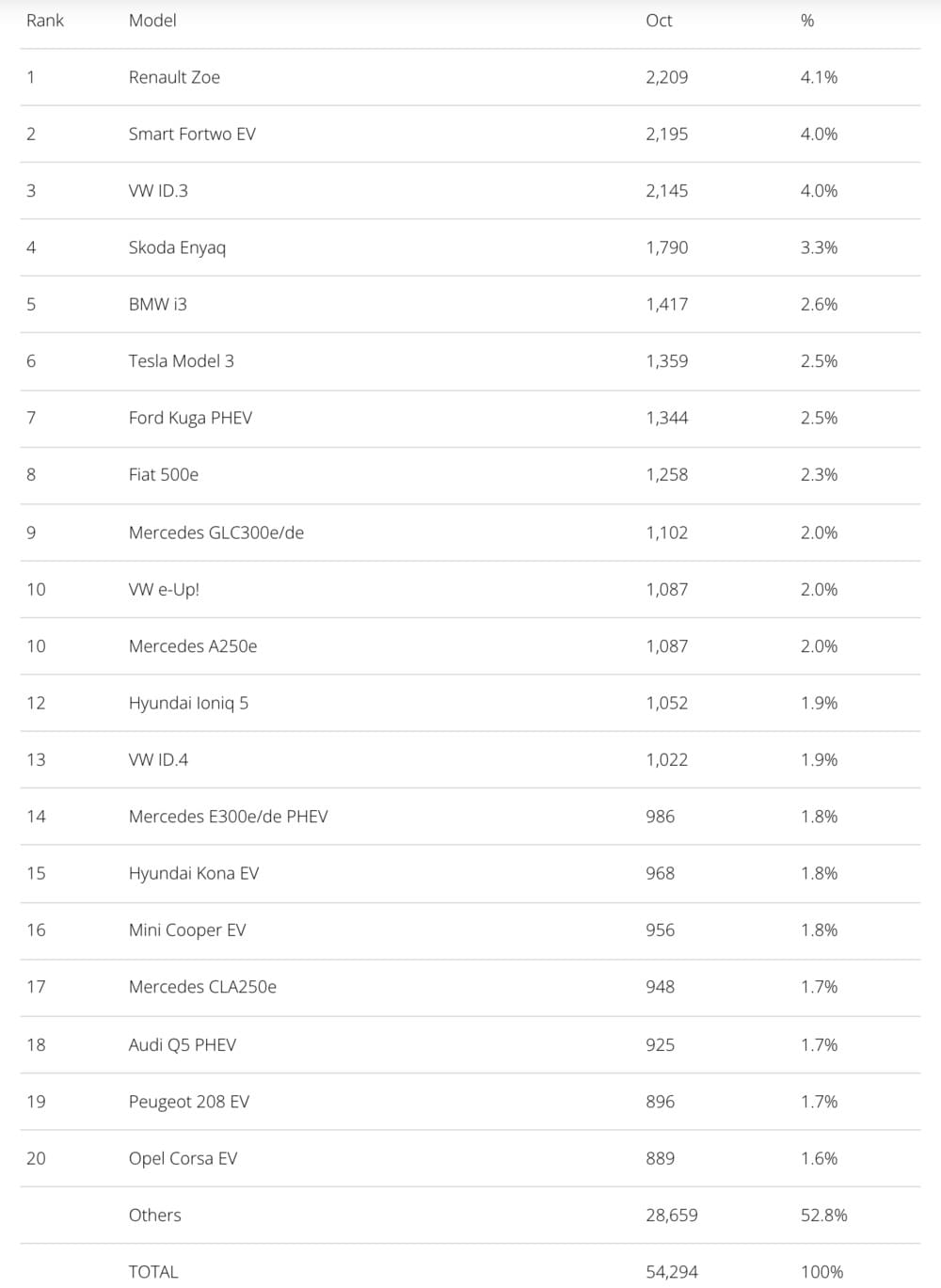
Task: Click the Oct column header
Action: [x=659, y=21]
